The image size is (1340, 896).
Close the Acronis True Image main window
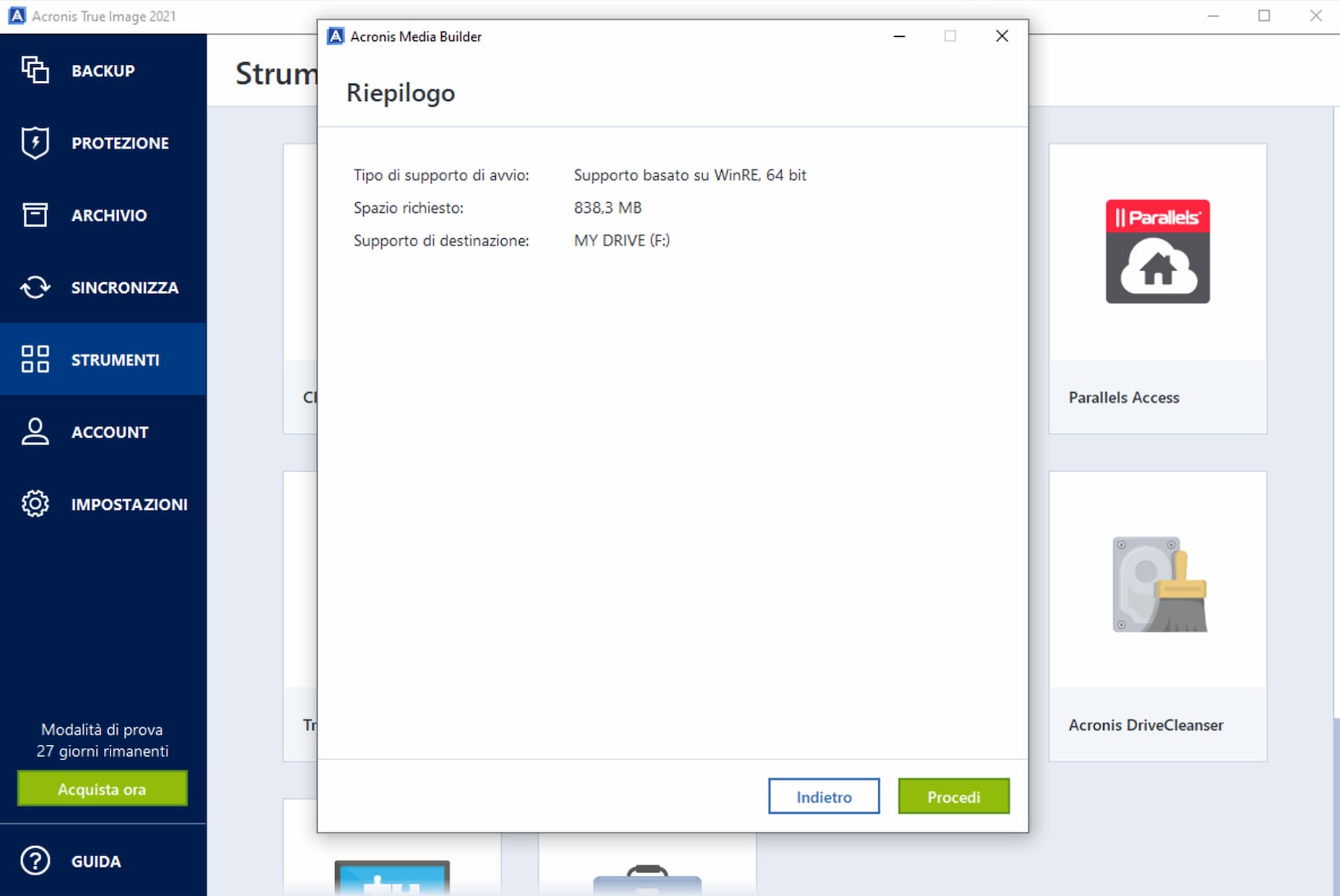[x=1315, y=16]
